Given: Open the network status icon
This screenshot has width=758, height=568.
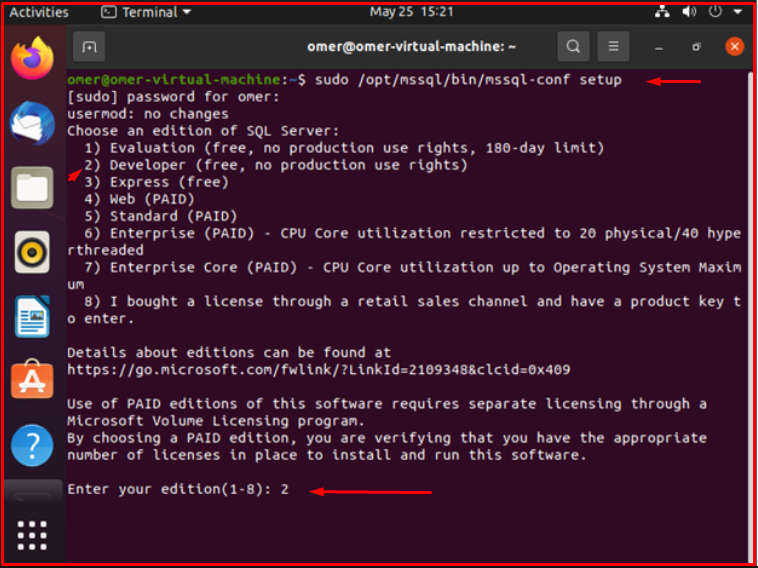Looking at the screenshot, I should (x=662, y=12).
